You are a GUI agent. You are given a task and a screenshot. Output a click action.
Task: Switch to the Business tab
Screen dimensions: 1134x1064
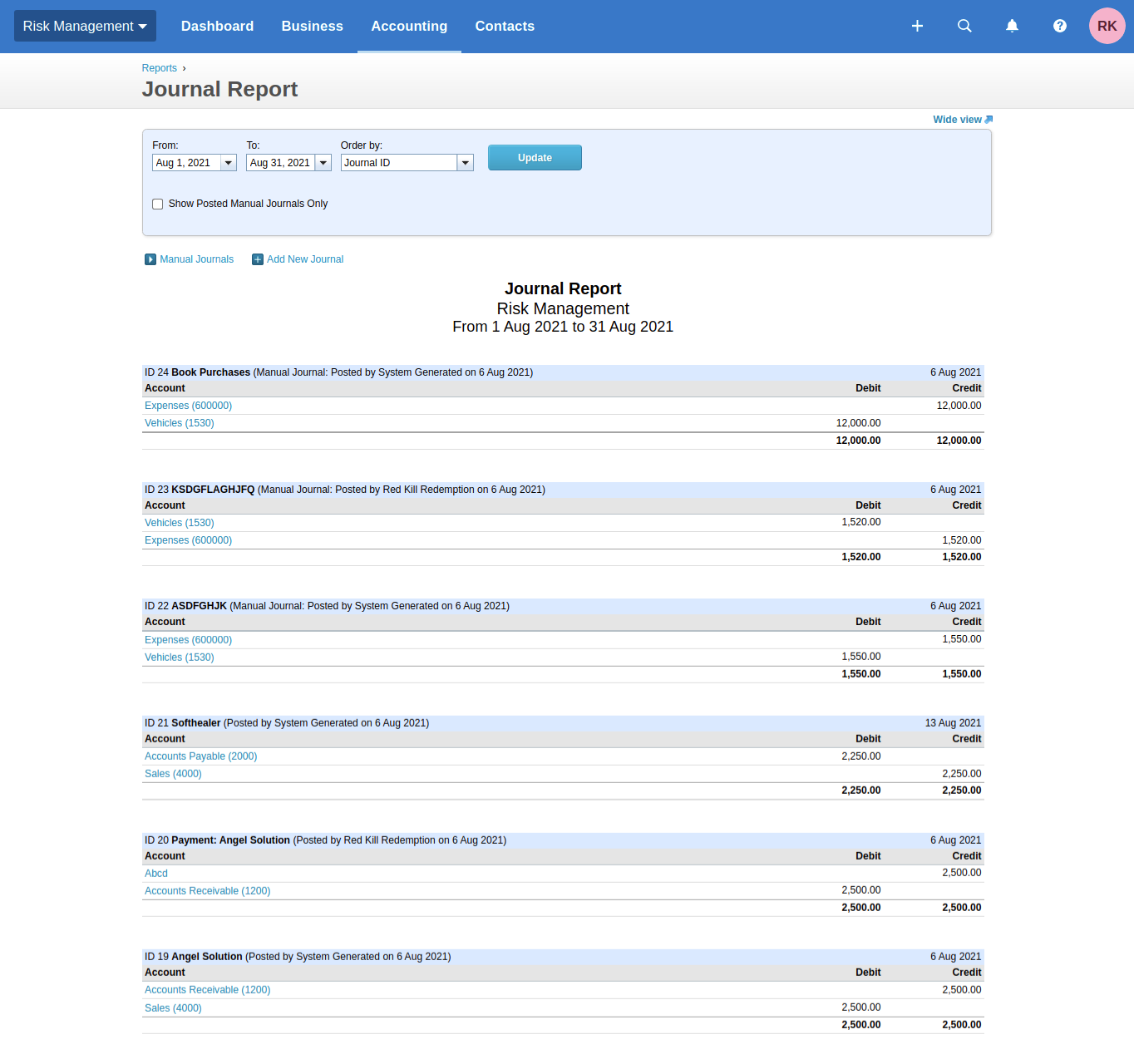312,26
